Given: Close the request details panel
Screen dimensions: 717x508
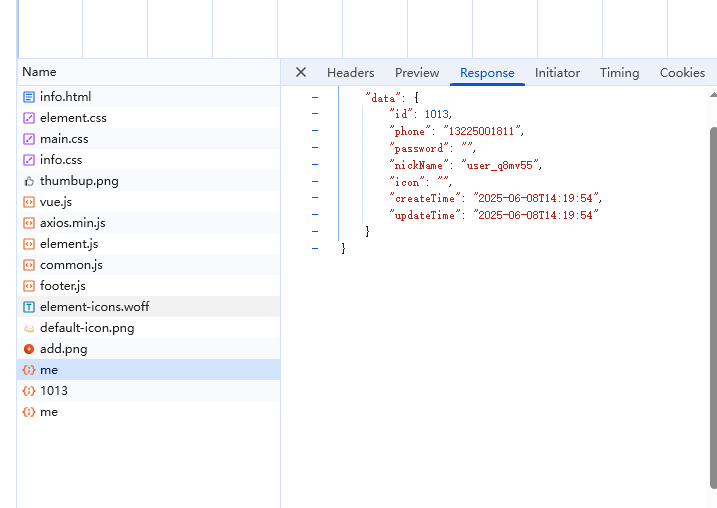Looking at the screenshot, I should click(x=301, y=72).
